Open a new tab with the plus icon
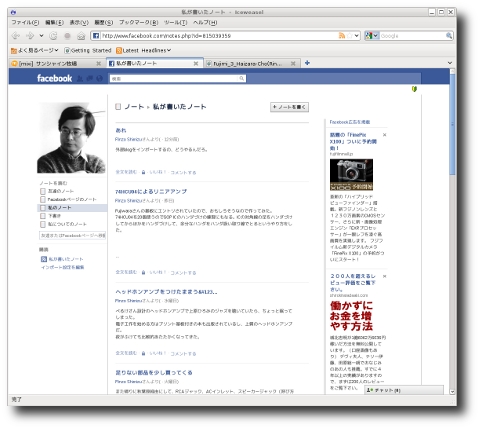This screenshot has height=429, width=480. pyautogui.click(x=307, y=63)
